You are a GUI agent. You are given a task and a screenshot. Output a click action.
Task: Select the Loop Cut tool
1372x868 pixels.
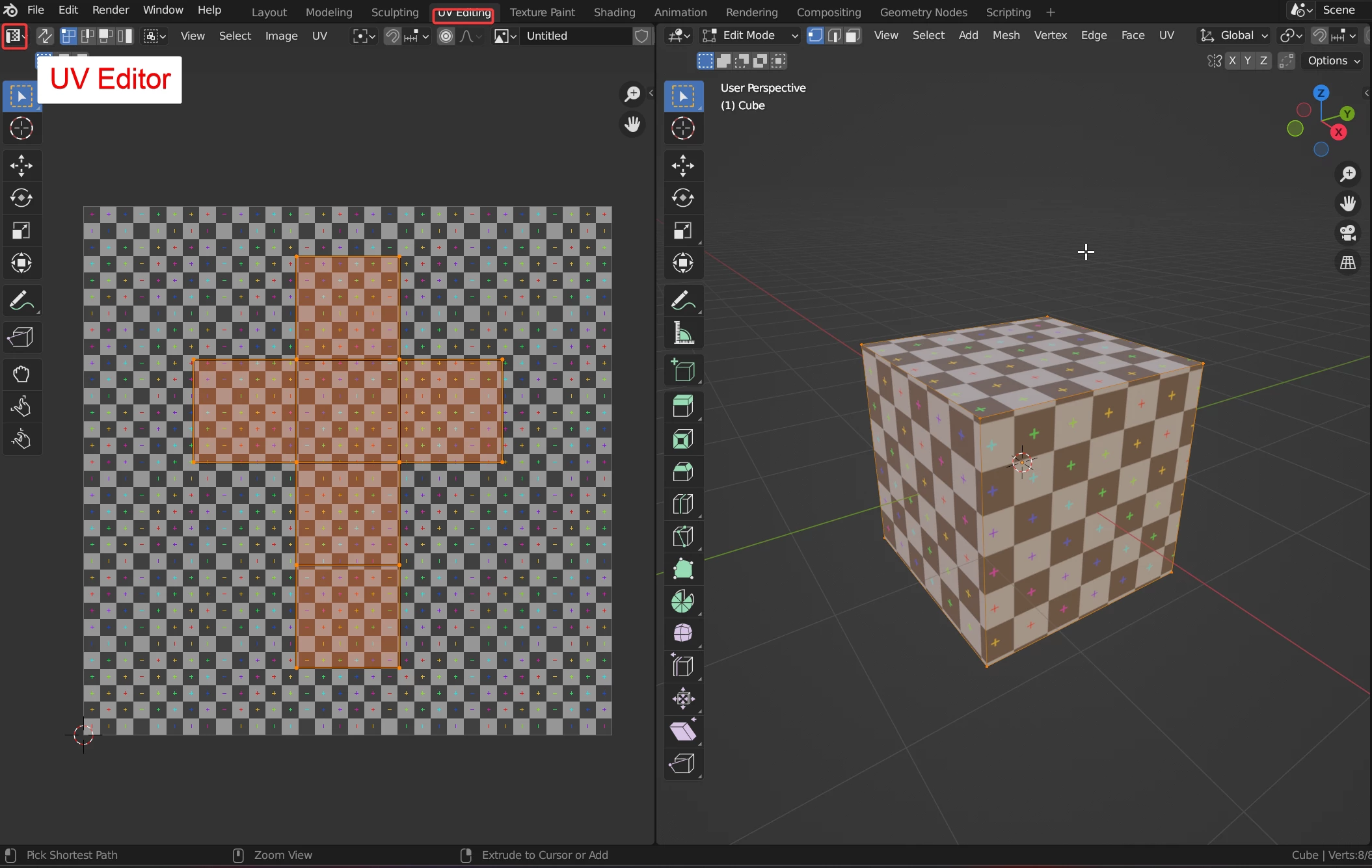click(x=682, y=505)
